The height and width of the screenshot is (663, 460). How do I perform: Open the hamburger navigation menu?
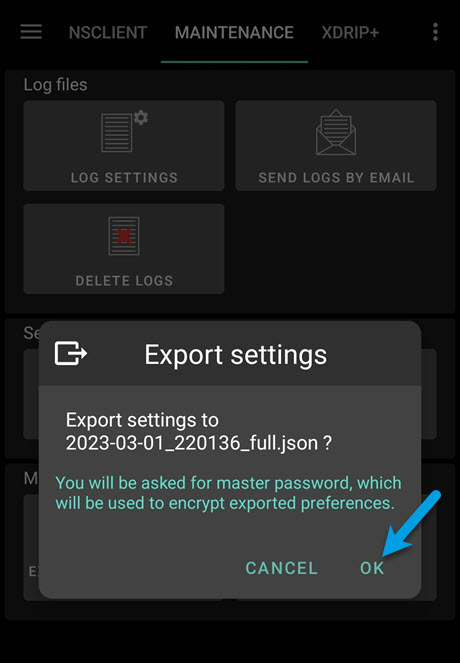point(31,32)
